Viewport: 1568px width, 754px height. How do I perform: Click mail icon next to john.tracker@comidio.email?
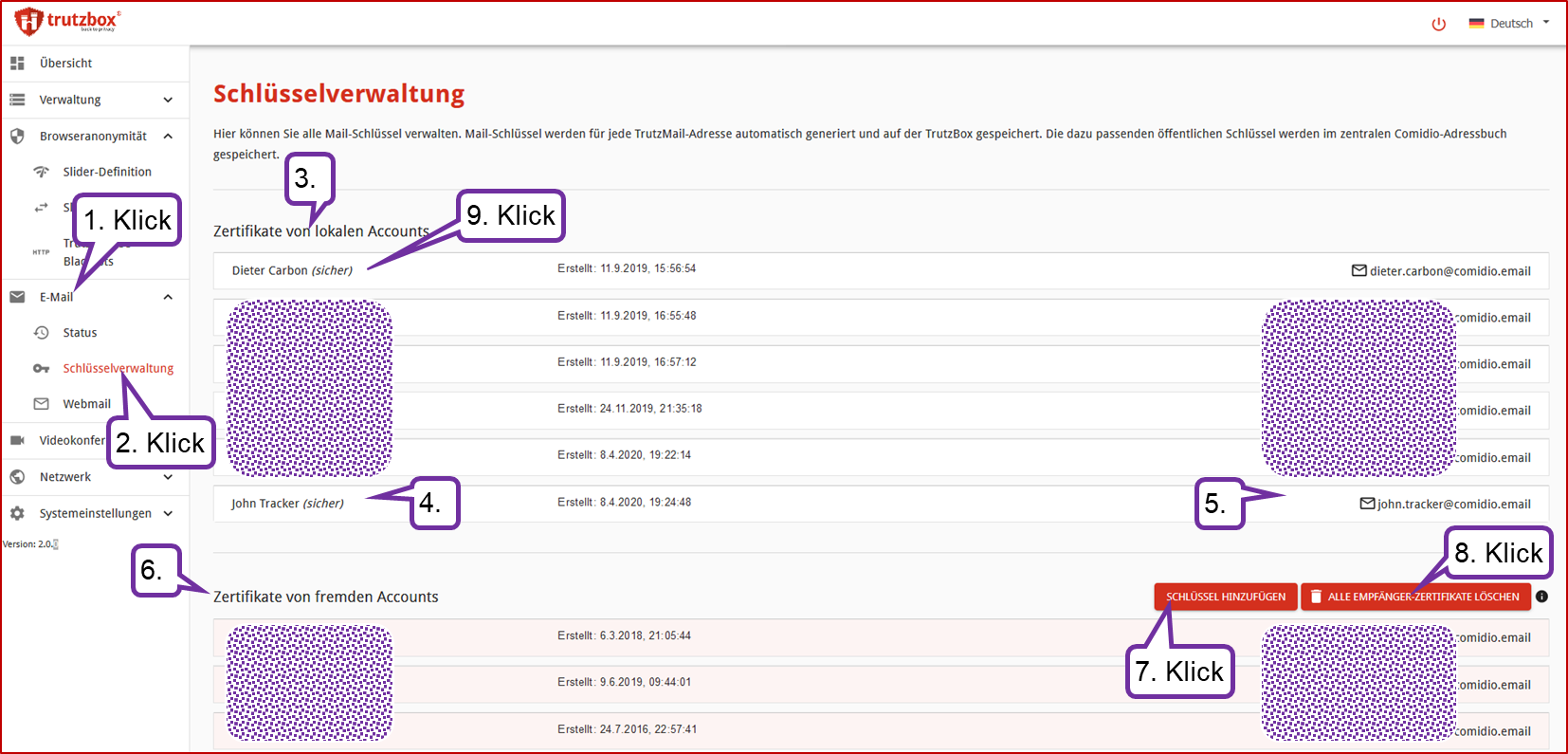(x=1367, y=504)
